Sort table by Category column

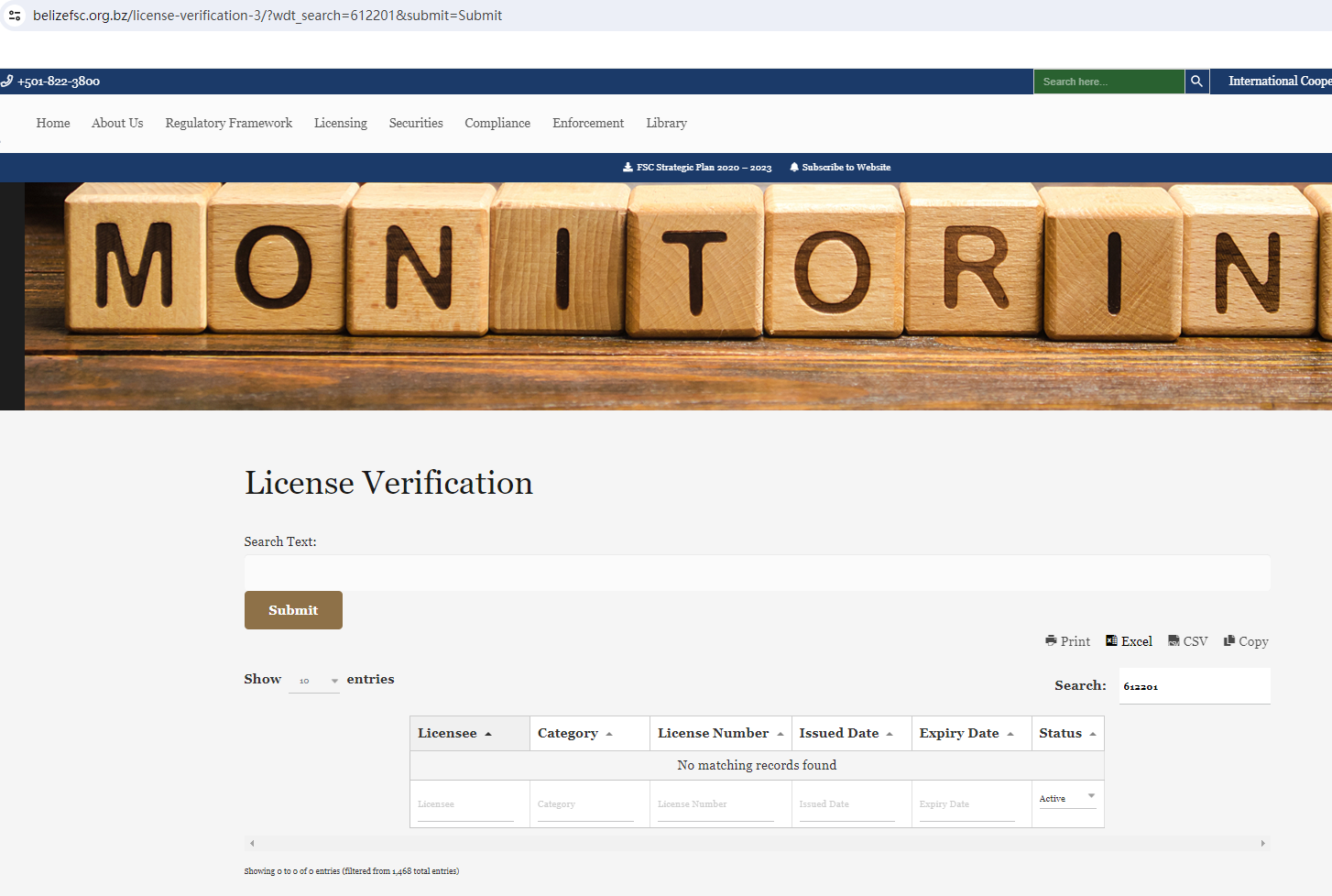(590, 734)
